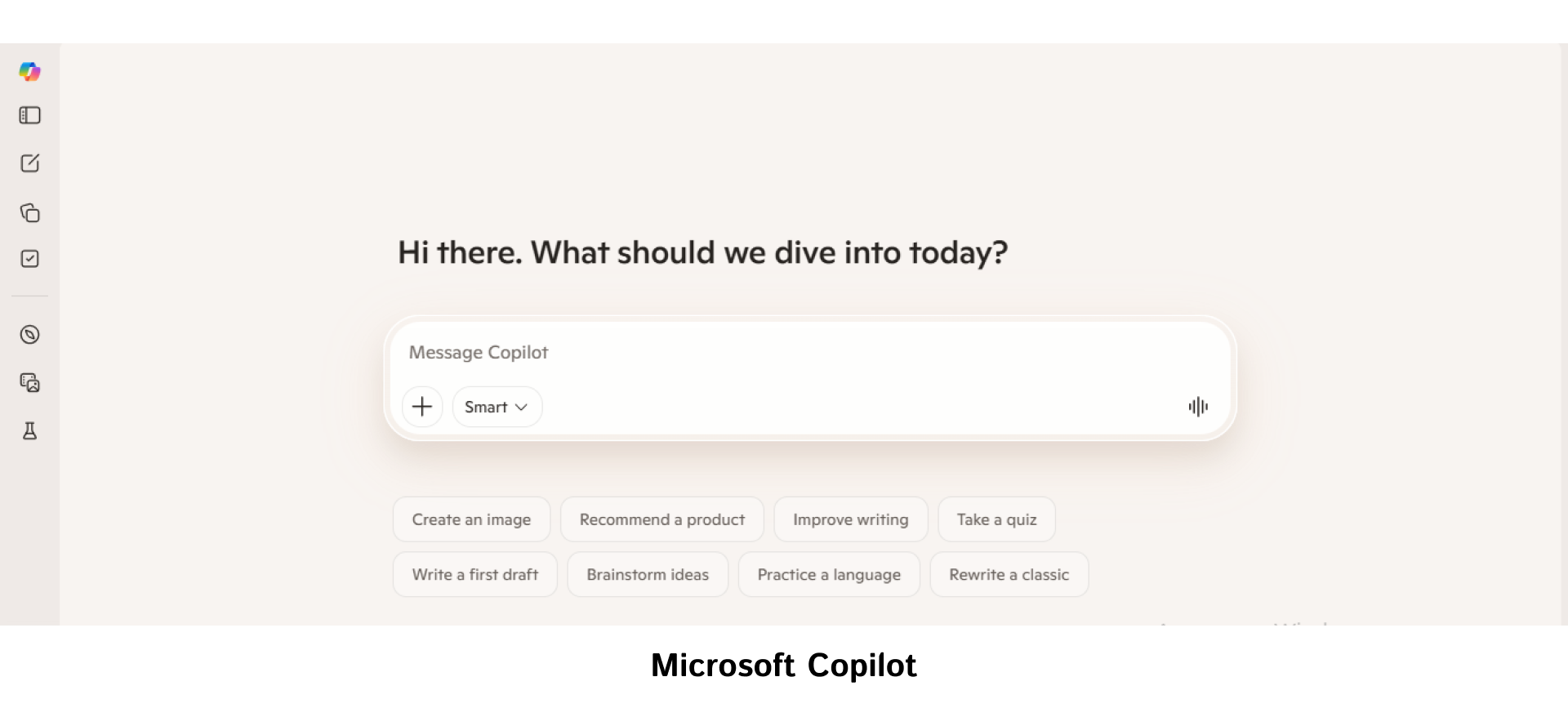Open the attachment plus button
The image size is (1568, 717).
[421, 406]
